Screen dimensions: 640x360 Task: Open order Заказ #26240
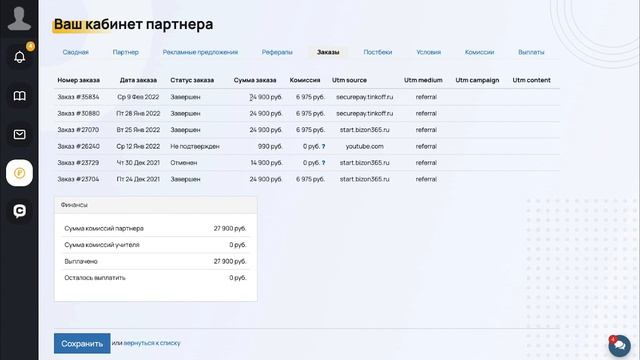click(x=78, y=146)
